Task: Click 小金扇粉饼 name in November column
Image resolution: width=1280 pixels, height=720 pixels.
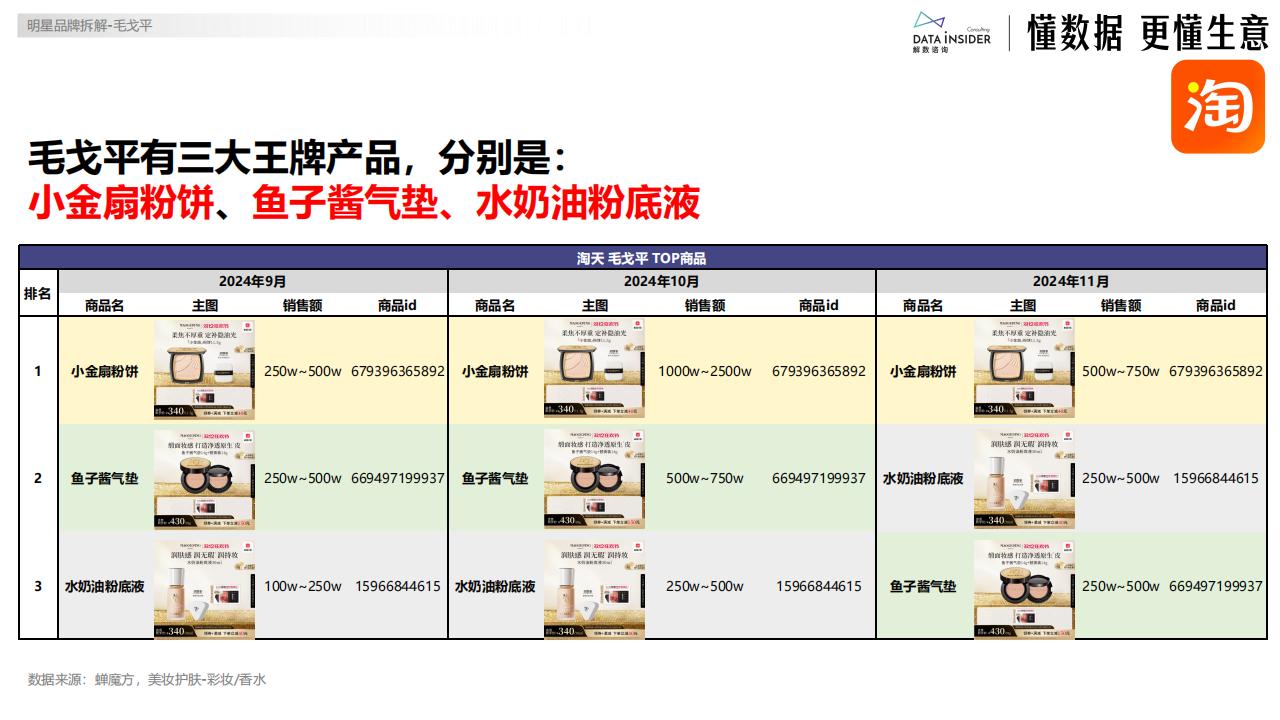Action: click(923, 371)
